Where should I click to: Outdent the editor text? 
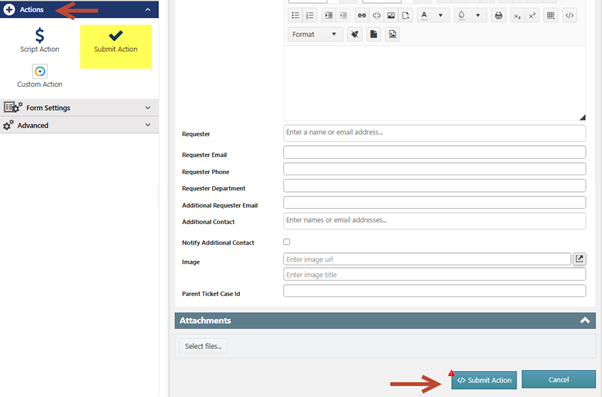tap(343, 15)
